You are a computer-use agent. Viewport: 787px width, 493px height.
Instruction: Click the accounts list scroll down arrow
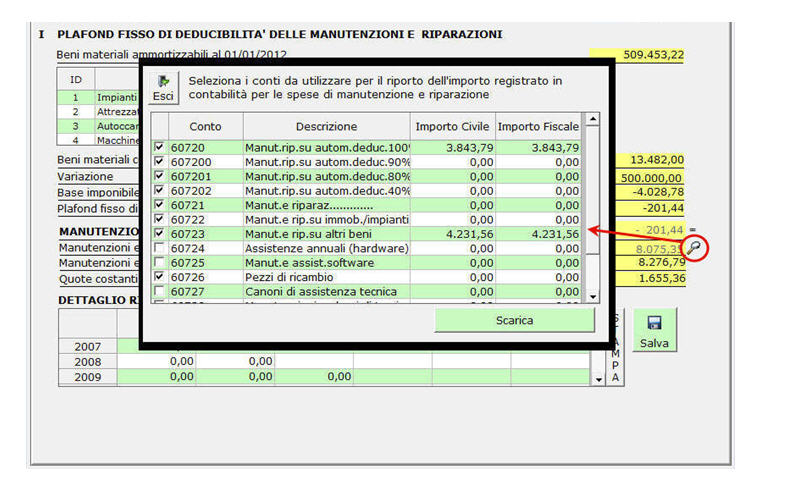pos(593,297)
